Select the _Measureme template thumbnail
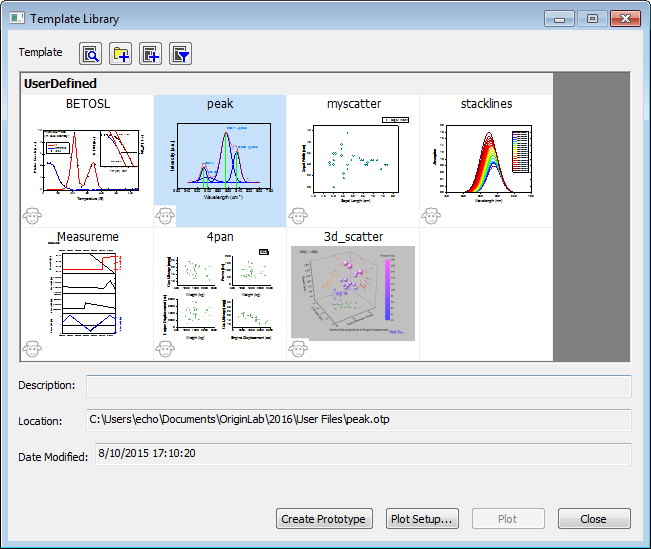651x549 pixels. pos(88,292)
